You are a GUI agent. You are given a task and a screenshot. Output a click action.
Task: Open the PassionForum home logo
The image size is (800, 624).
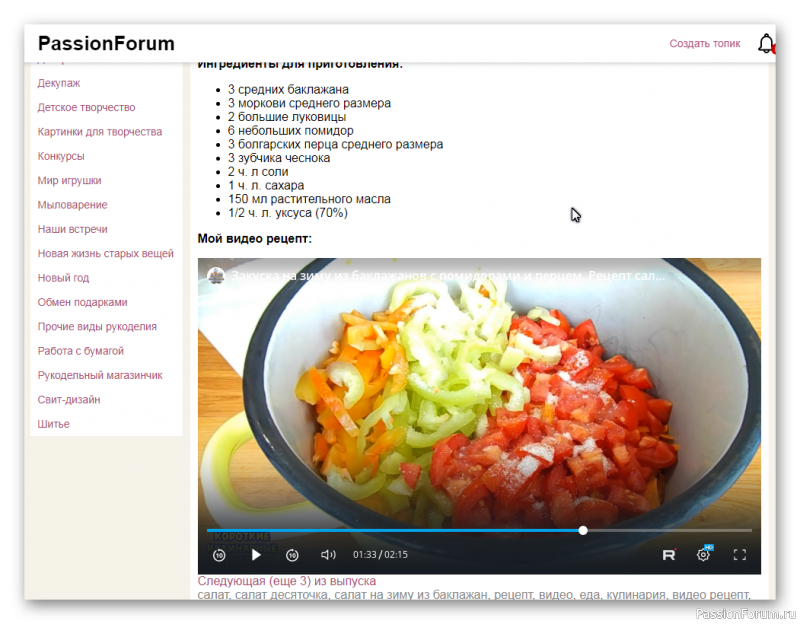point(106,43)
